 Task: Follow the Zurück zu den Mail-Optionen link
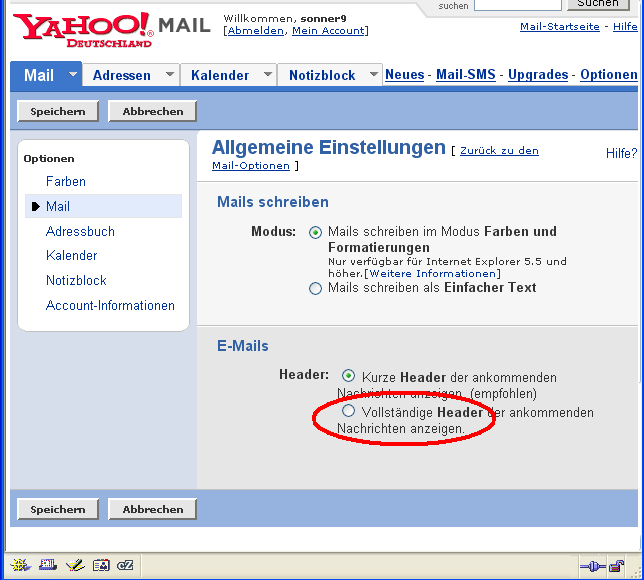499,151
